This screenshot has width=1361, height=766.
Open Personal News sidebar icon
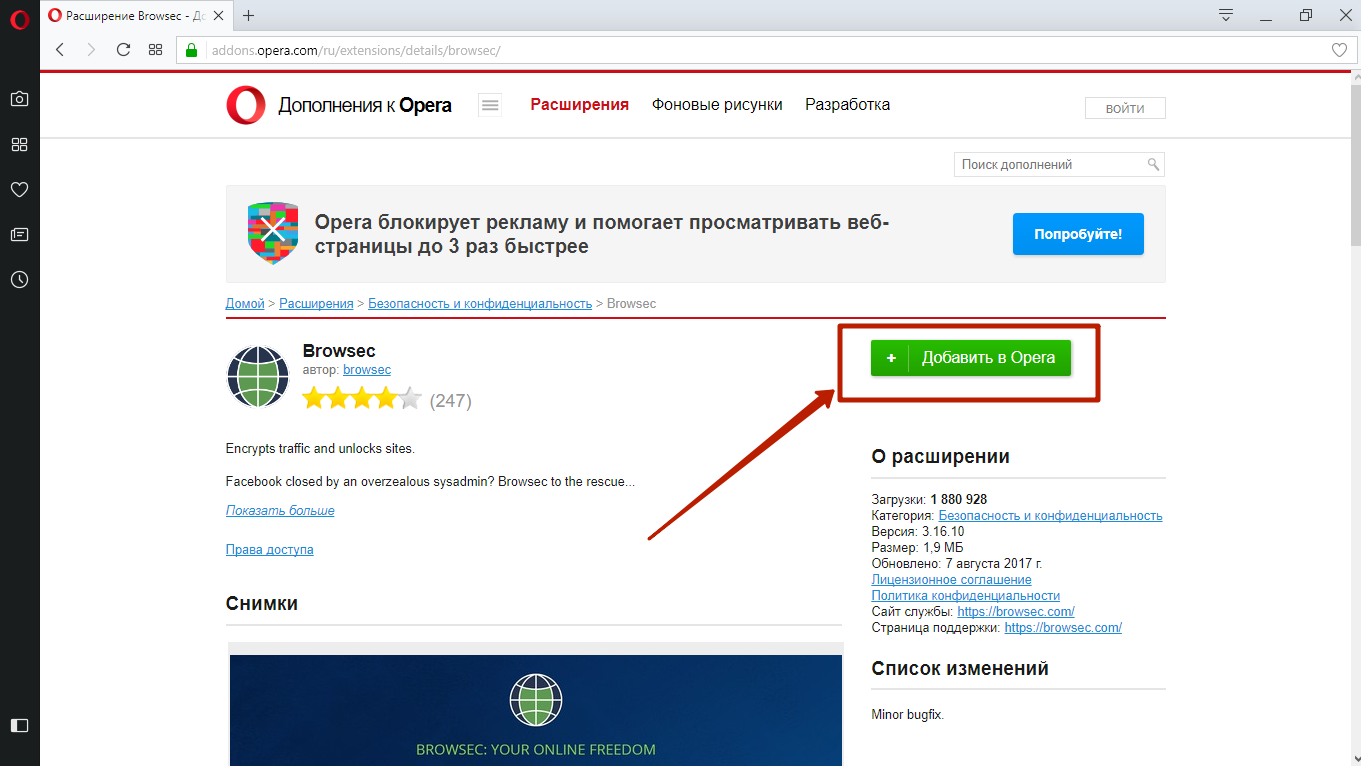(19, 234)
